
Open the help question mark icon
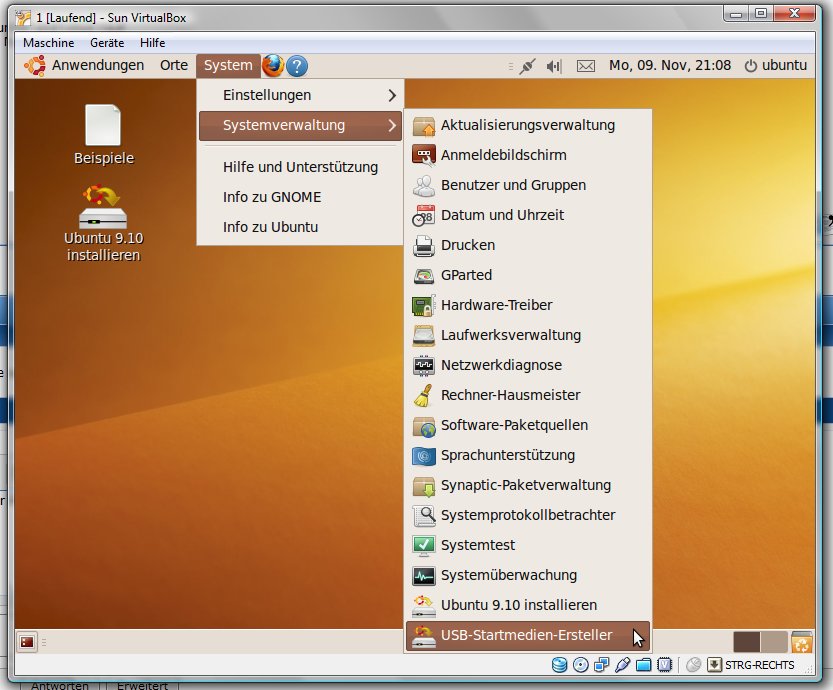297,66
